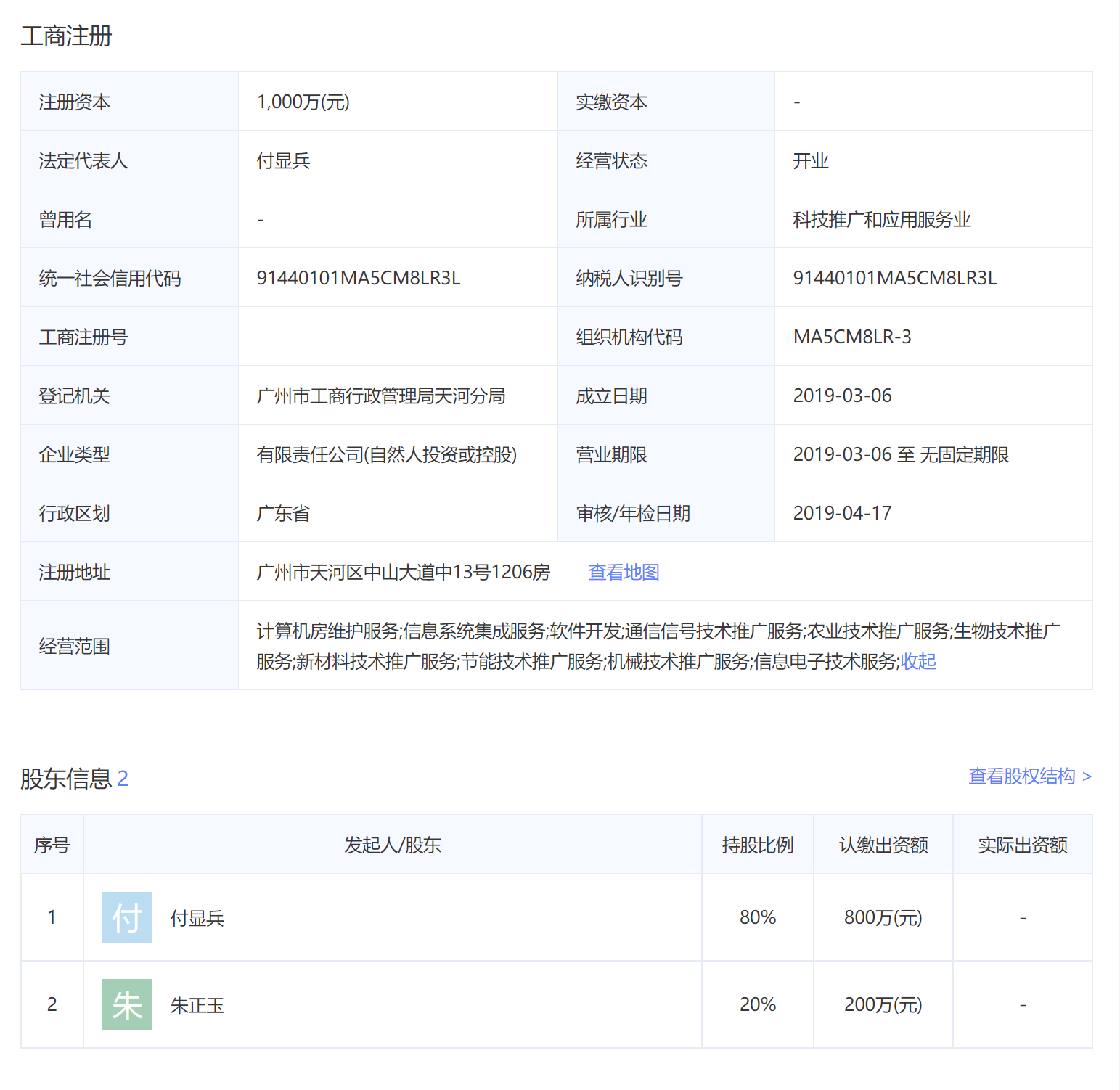
Task: Click shareholder name 付显兵 in table
Action: coord(196,917)
